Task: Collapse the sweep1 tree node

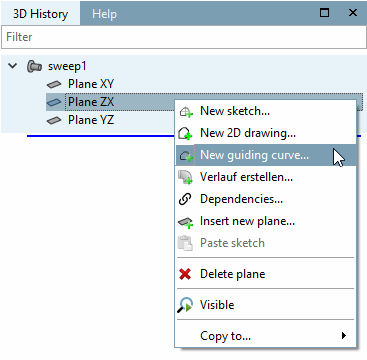Action: 12,66
